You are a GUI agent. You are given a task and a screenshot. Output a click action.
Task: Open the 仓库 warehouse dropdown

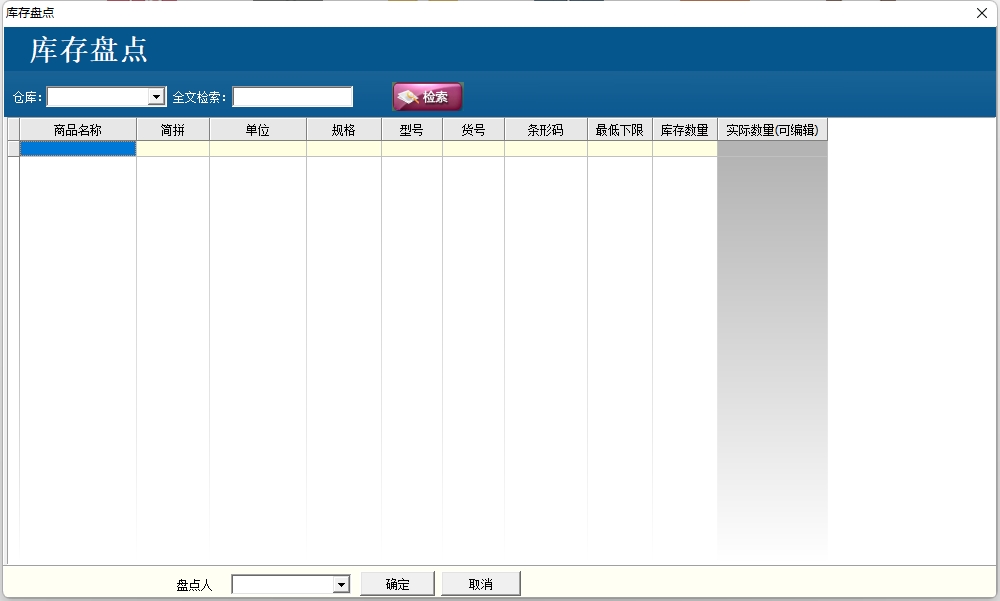[x=156, y=97]
